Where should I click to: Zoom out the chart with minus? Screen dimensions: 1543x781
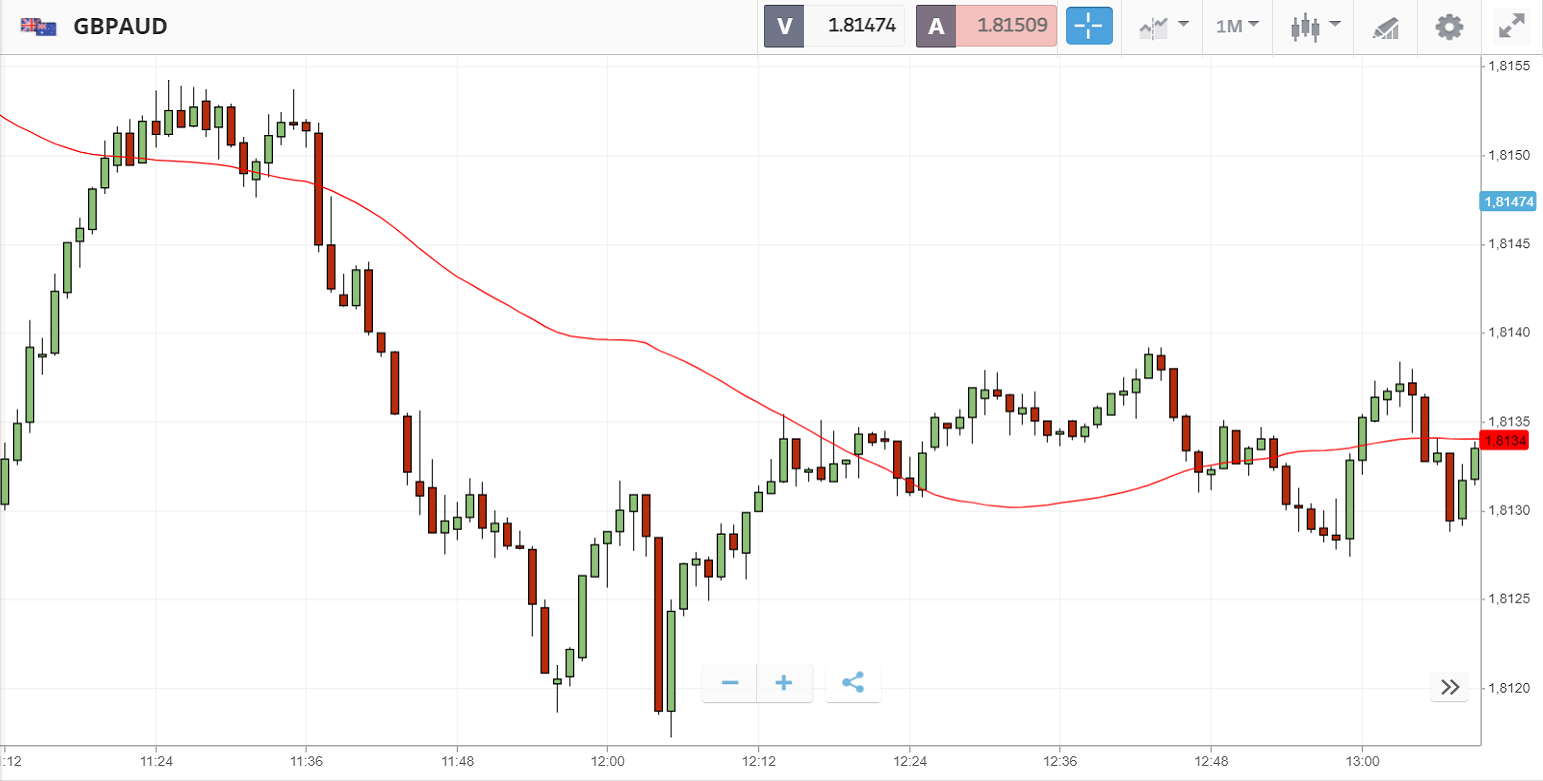coord(730,683)
